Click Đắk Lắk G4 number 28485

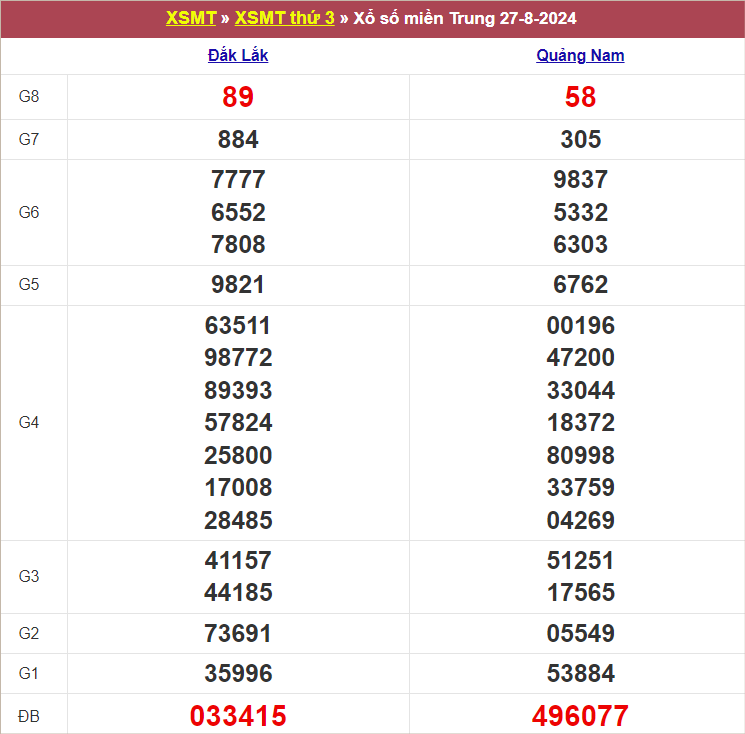pyautogui.click(x=238, y=521)
